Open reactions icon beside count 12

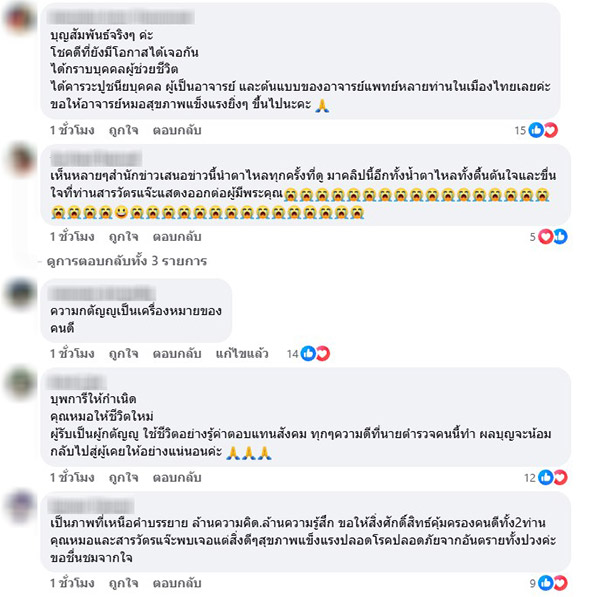553,478
